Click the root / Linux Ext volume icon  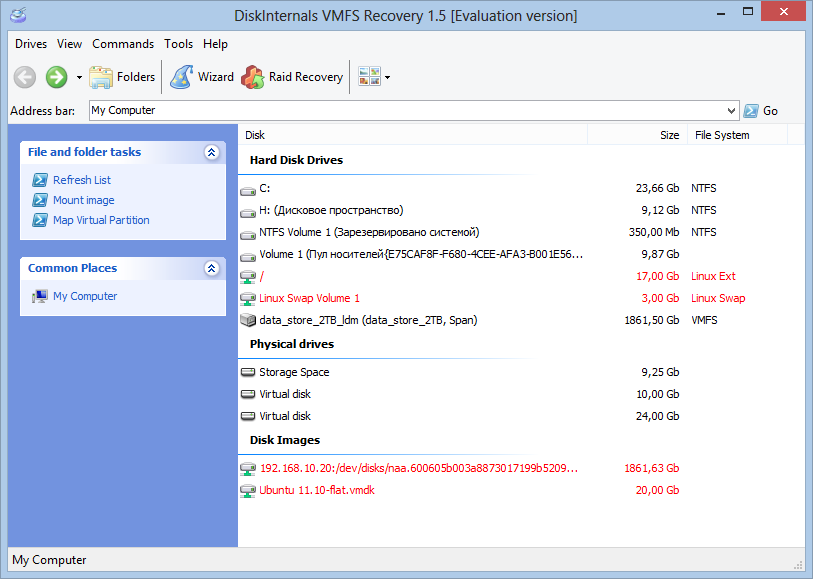pos(248,277)
